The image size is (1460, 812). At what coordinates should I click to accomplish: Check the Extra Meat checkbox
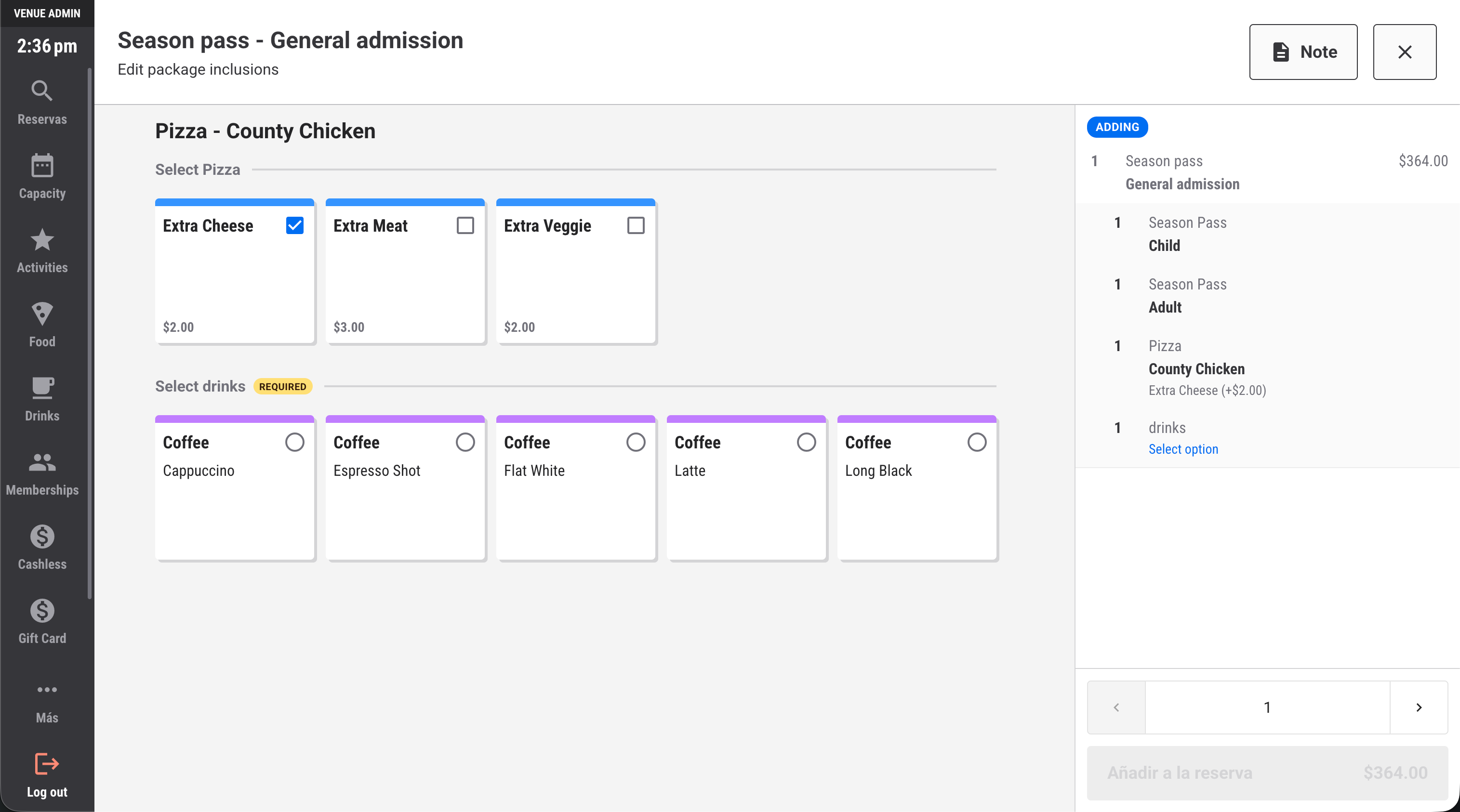coord(465,225)
